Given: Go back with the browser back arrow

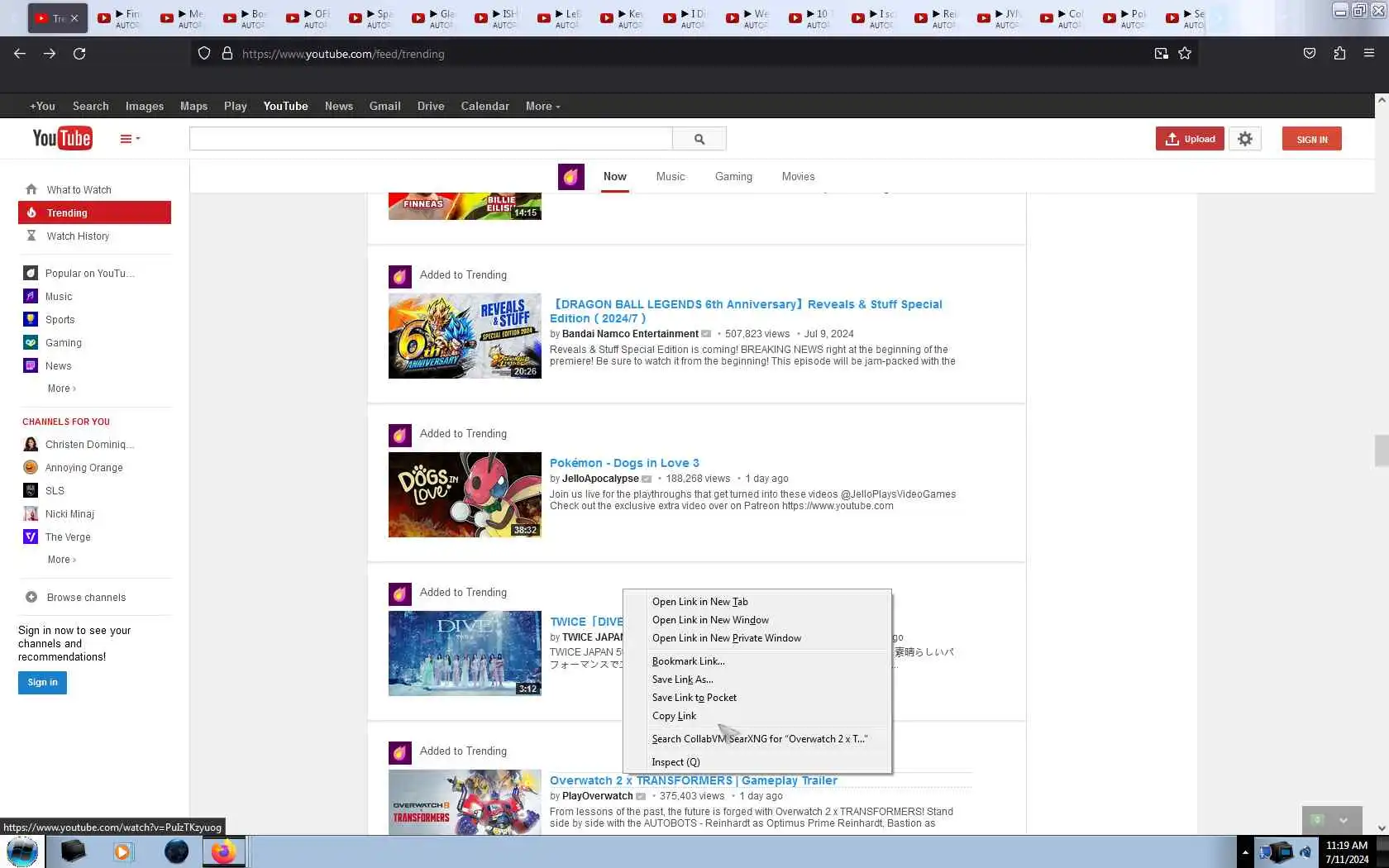Looking at the screenshot, I should click(20, 54).
